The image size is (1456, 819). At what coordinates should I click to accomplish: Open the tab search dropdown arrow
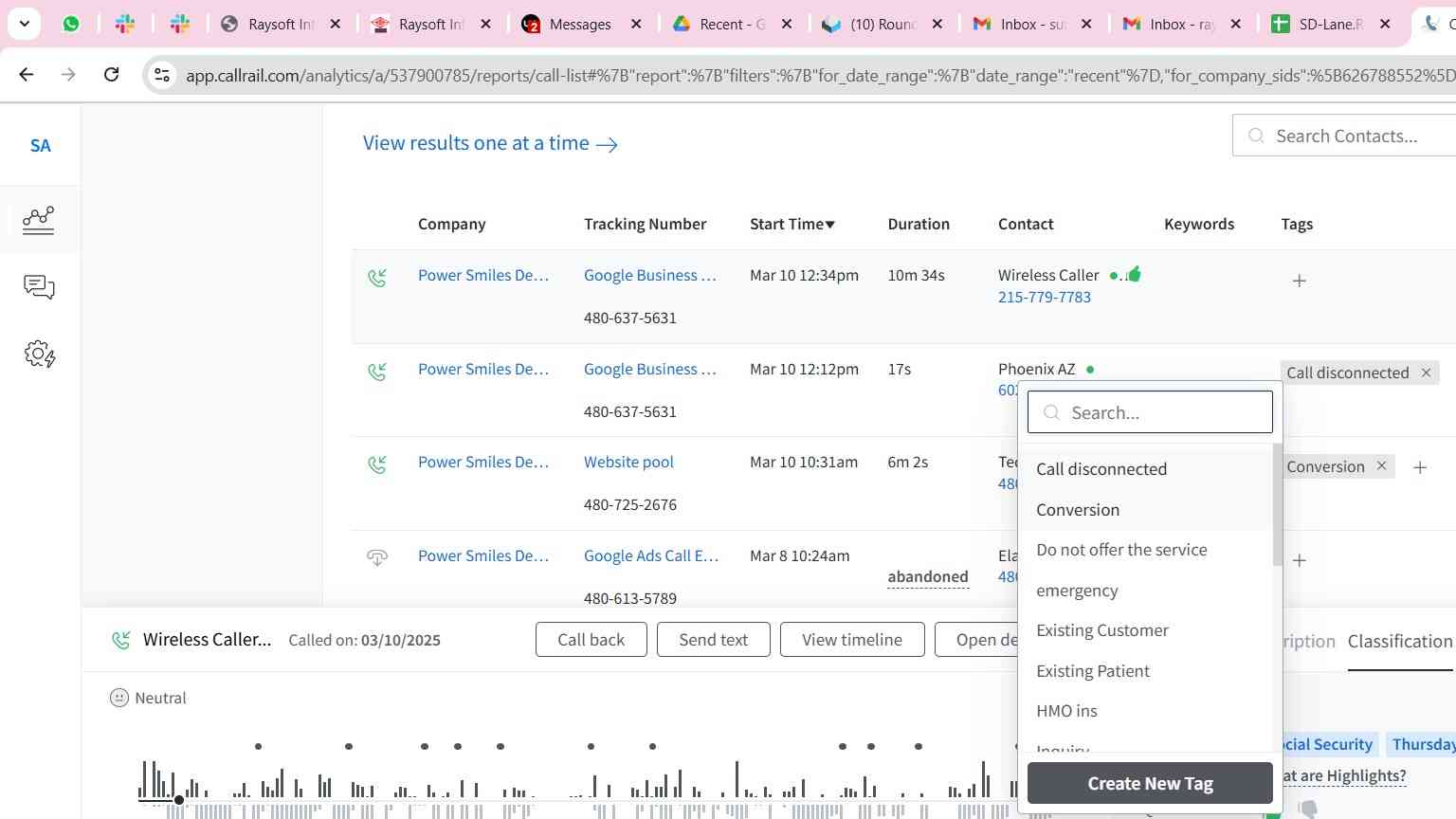24,24
